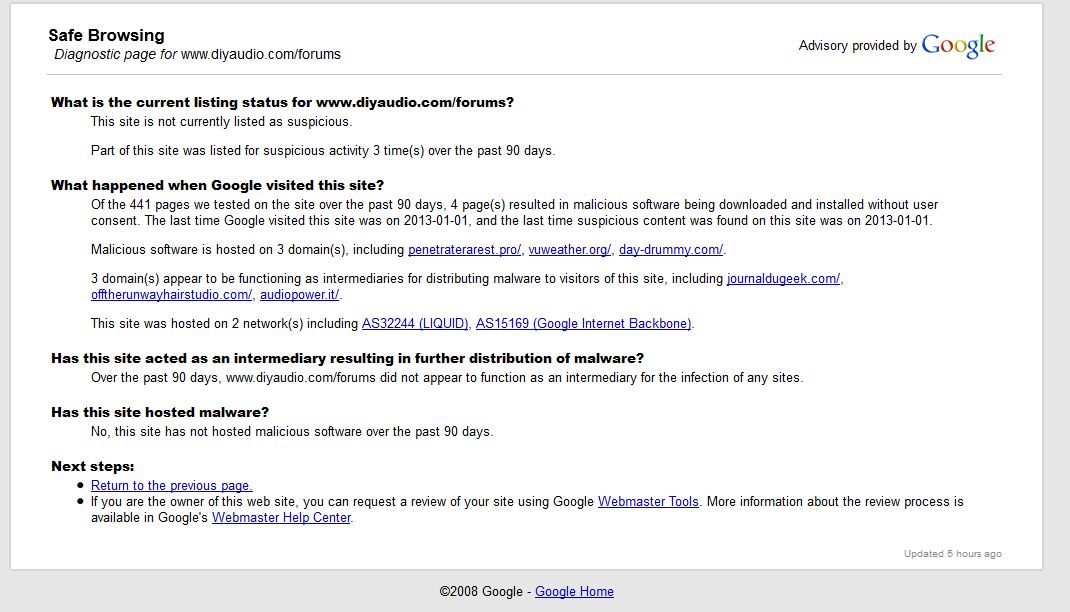Viewport: 1070px width, 612px height.
Task: Click 'Advisory provided by' text
Action: (x=858, y=46)
